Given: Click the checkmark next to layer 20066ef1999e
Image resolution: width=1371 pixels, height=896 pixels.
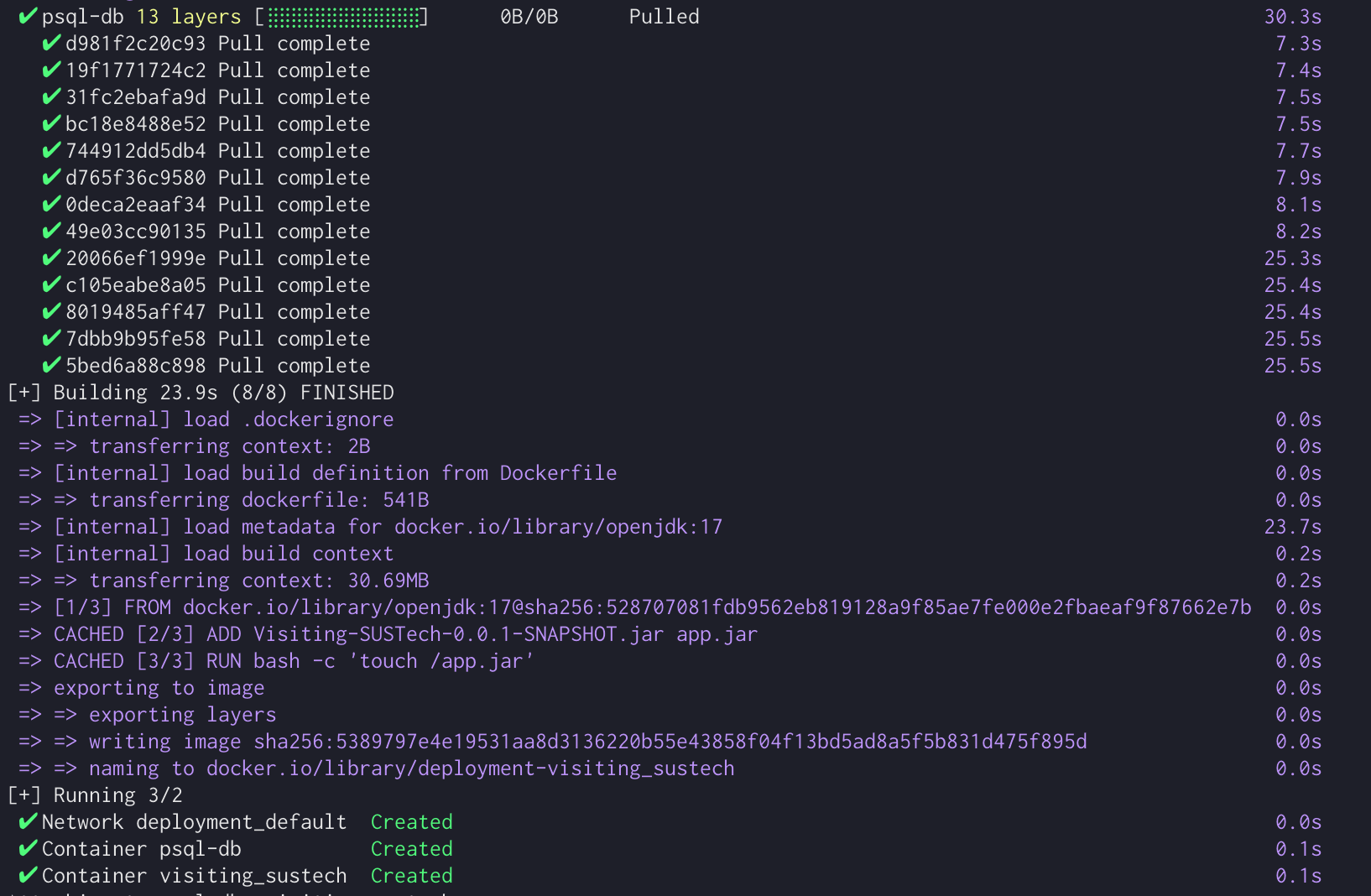Looking at the screenshot, I should (x=51, y=258).
